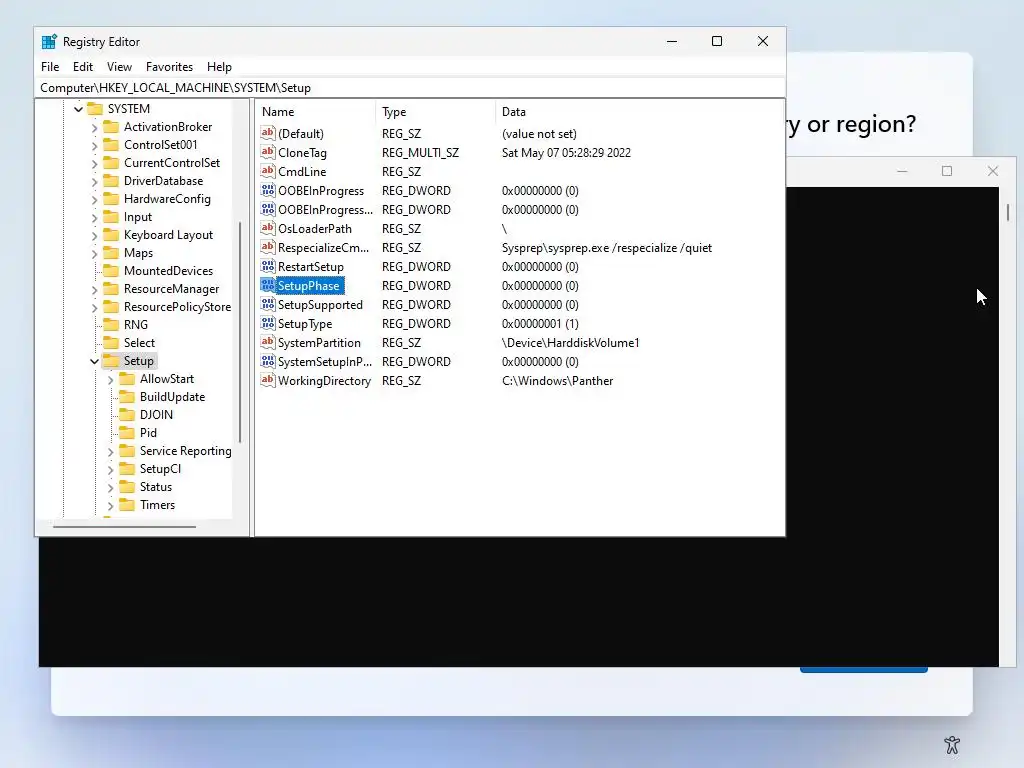Expand the DriverDatabase key
Image resolution: width=1024 pixels, height=768 pixels.
point(94,181)
